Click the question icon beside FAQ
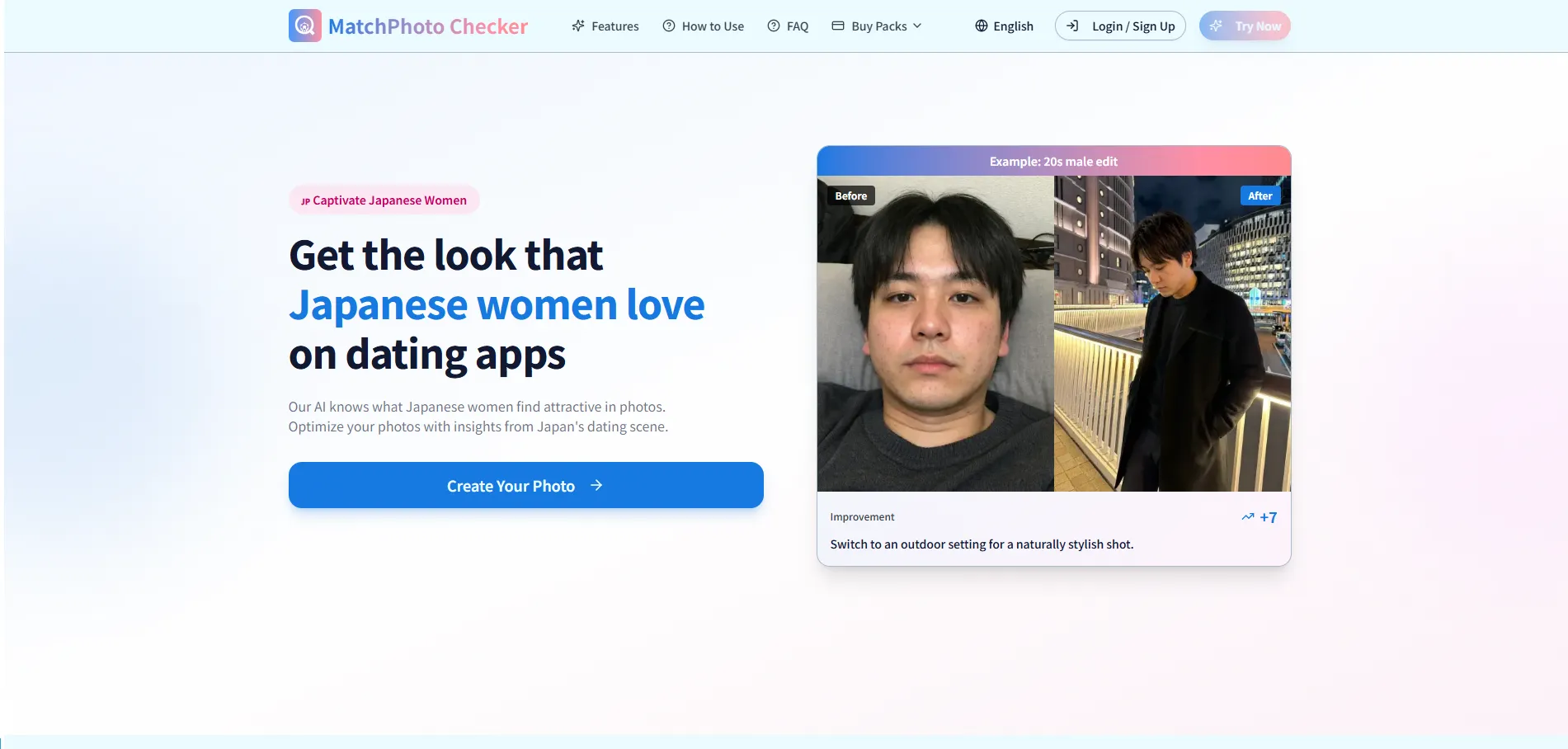Viewport: 1568px width, 749px height. [x=774, y=26]
